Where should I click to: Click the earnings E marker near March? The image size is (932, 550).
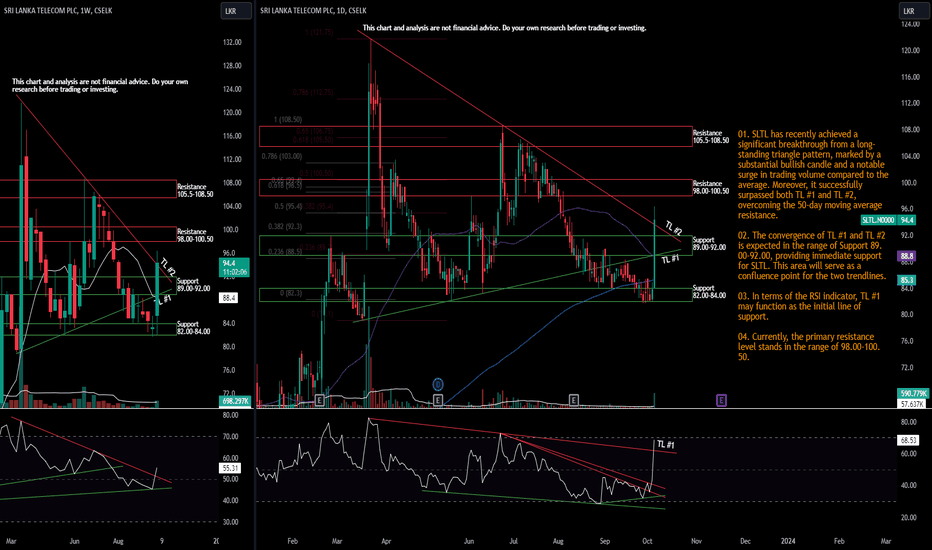(319, 400)
